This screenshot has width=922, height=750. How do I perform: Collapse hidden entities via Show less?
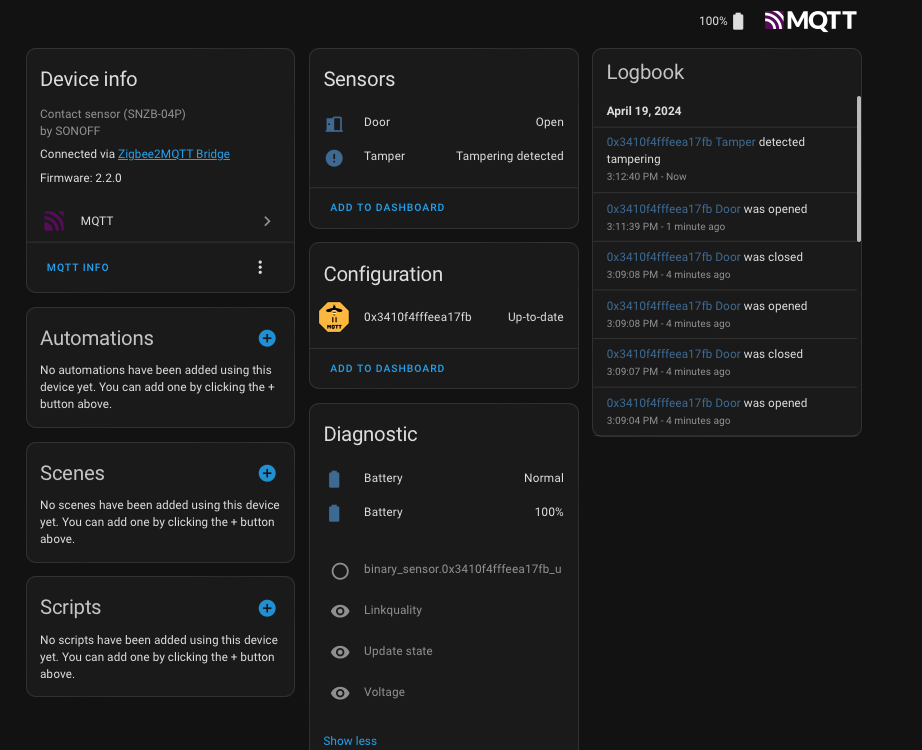pos(350,741)
